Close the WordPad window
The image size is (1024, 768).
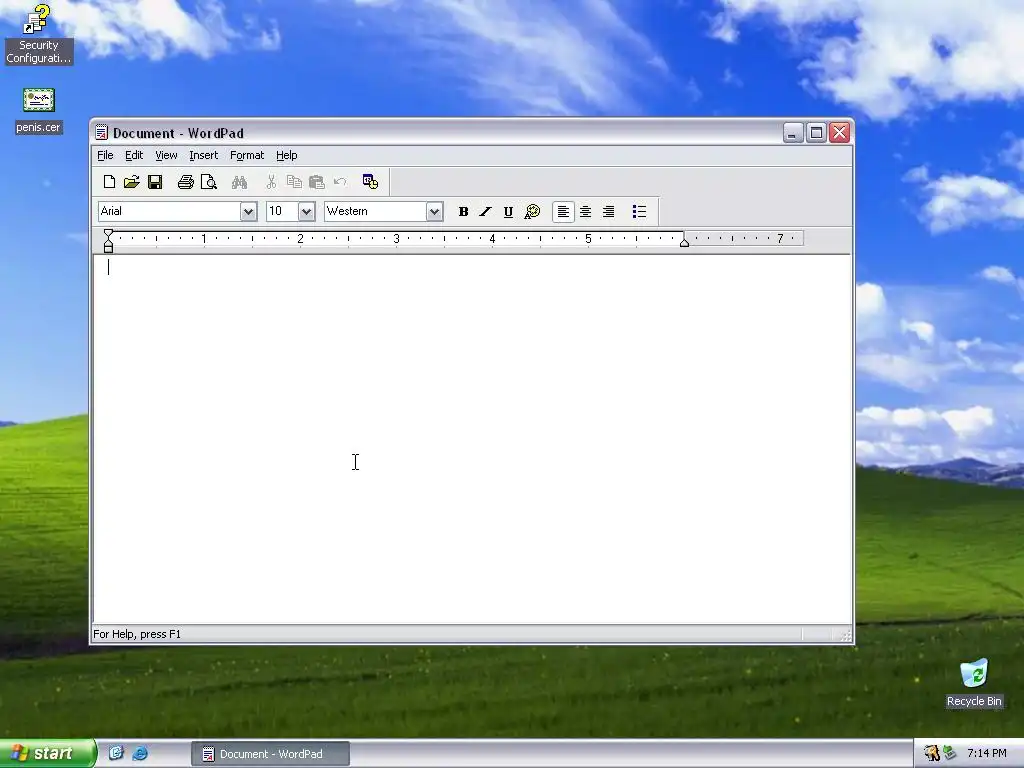click(x=840, y=133)
